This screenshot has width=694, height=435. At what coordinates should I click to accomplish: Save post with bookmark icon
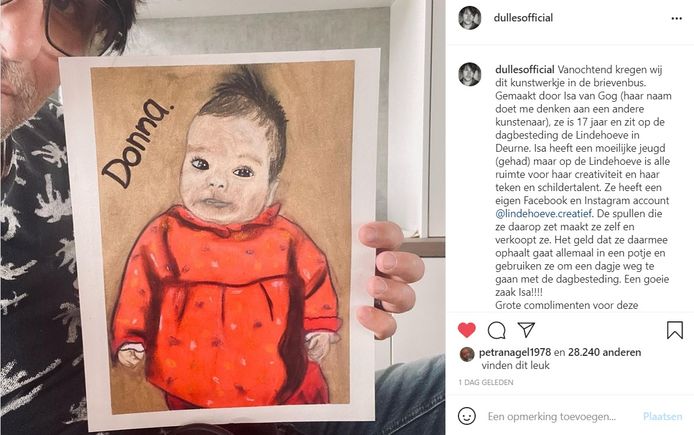click(x=675, y=330)
